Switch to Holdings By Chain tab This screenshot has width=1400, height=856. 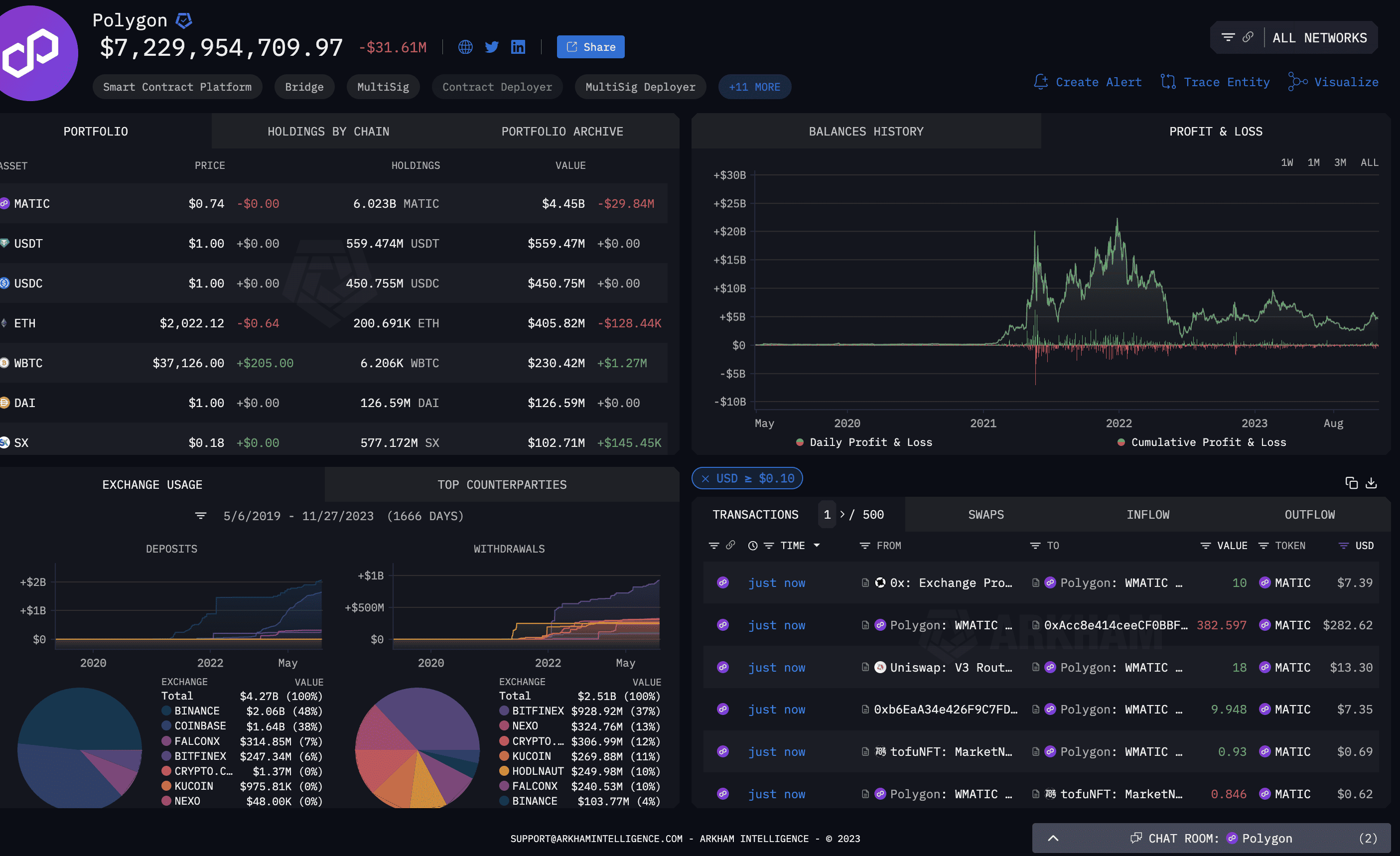click(328, 132)
